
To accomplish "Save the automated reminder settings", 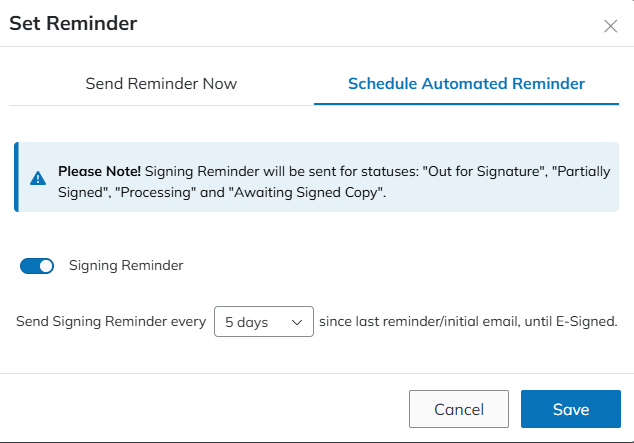I will click(570, 409).
